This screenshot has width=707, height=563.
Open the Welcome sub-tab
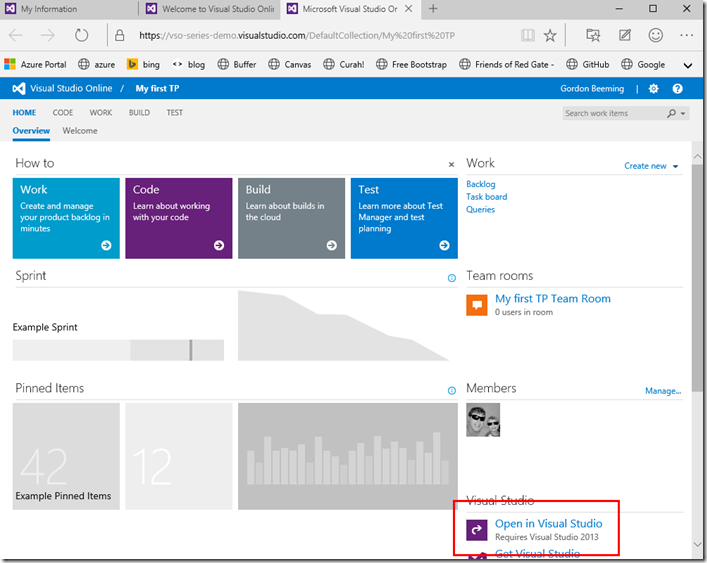click(80, 131)
